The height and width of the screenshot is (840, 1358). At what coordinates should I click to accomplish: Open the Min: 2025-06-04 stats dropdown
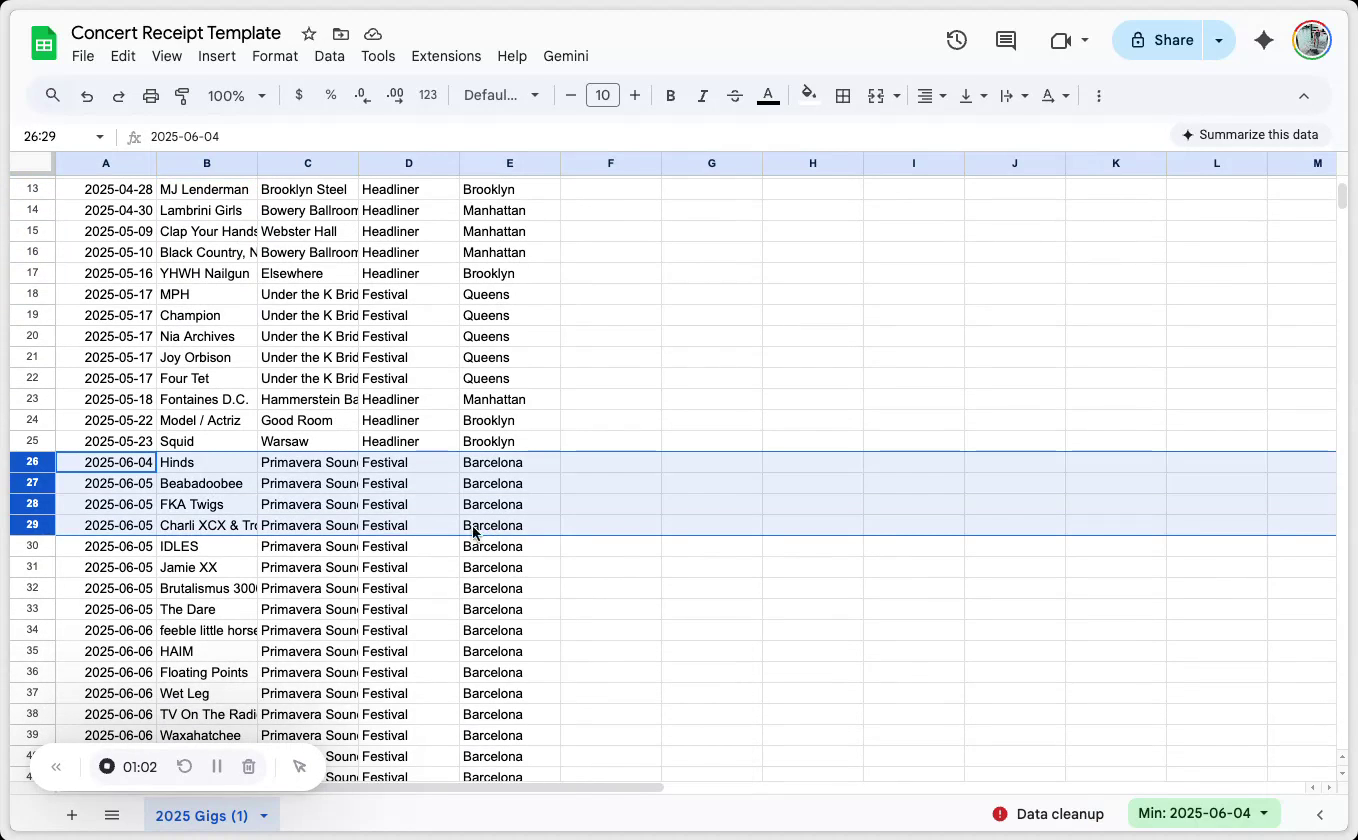point(1204,813)
